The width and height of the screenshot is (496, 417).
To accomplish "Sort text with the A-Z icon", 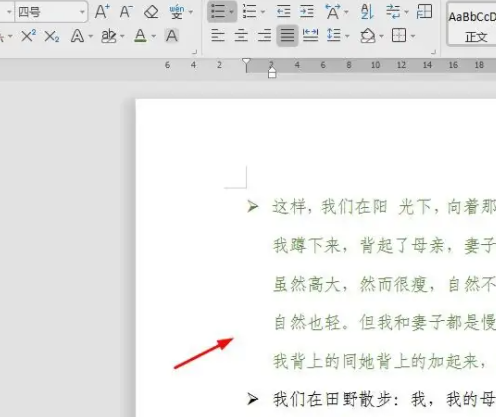I will 367,12.
